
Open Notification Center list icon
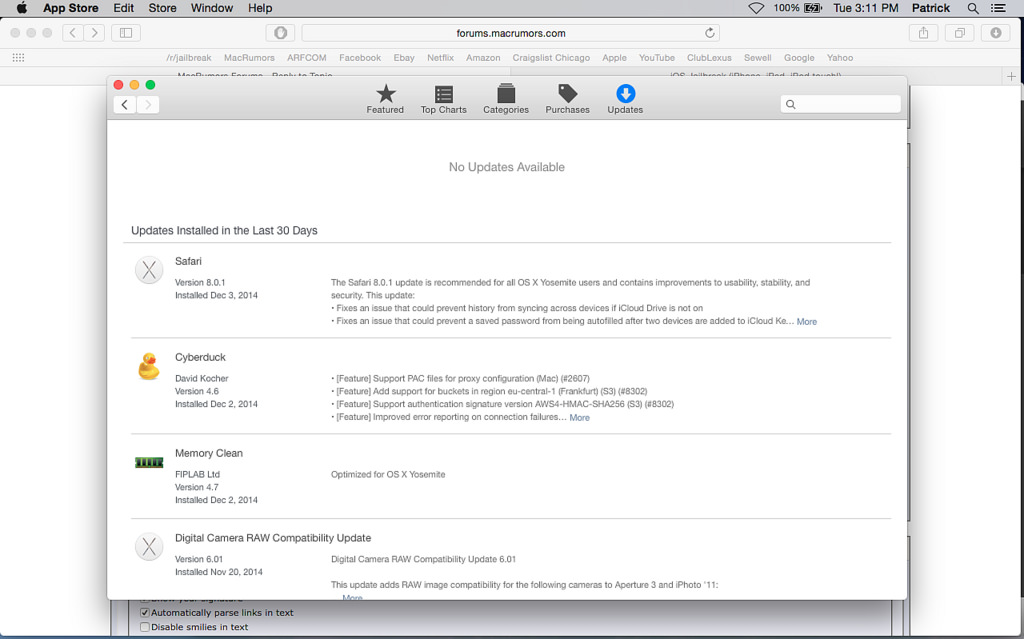[x=998, y=8]
